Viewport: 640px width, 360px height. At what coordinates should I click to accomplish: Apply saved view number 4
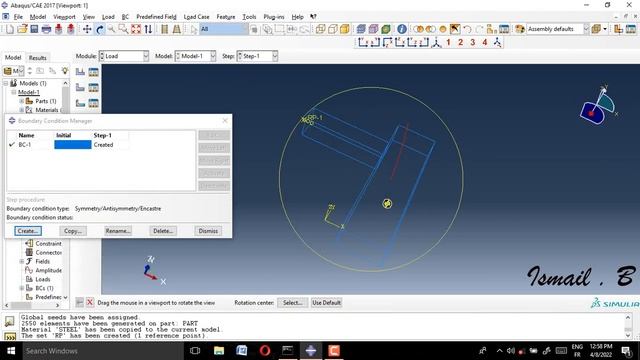(x=485, y=42)
